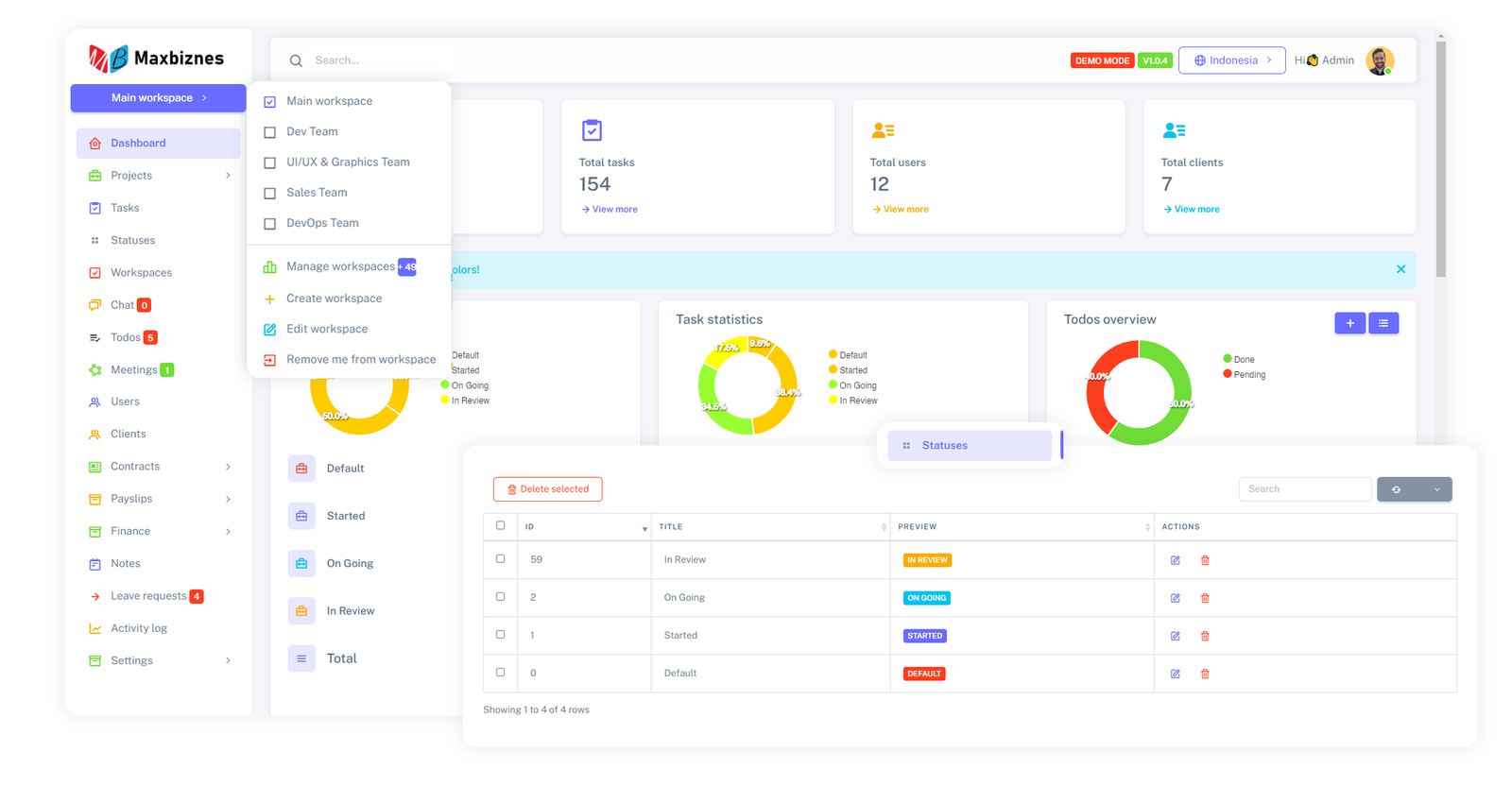The image size is (1512, 803).
Task: Click the refresh icon beside table search
Action: point(1397,489)
